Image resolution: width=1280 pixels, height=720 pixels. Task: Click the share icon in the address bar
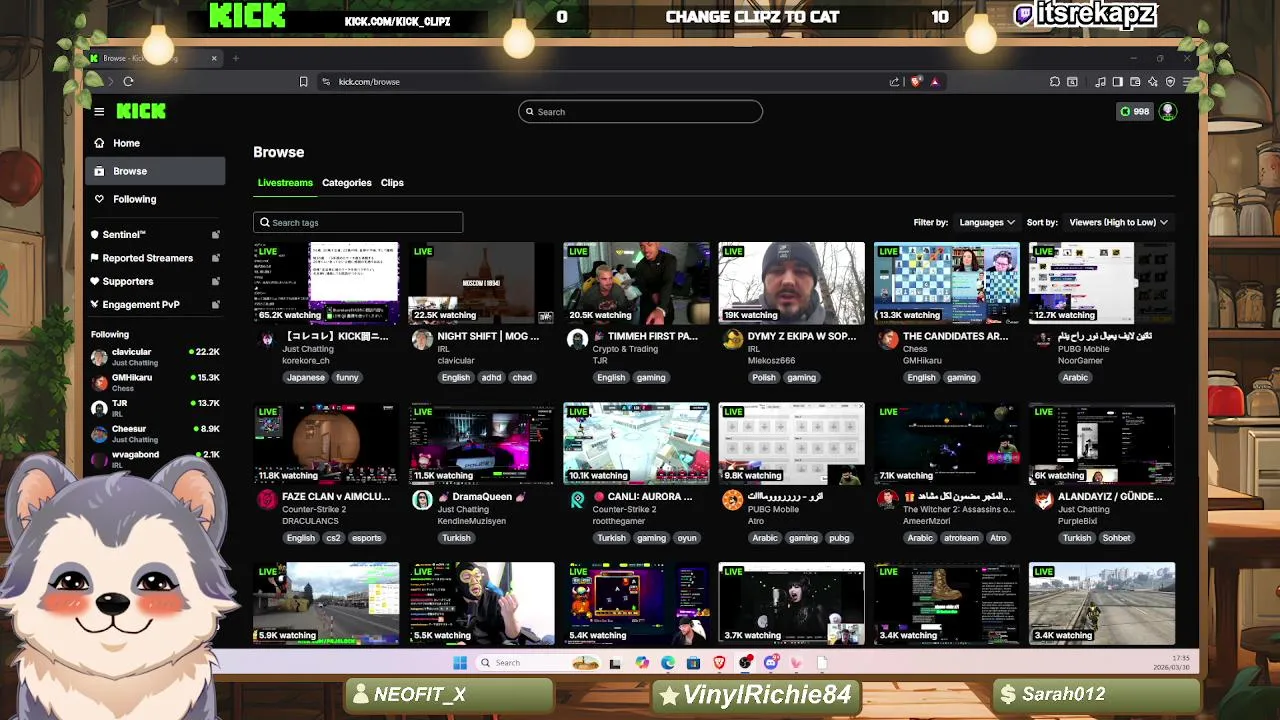894,82
